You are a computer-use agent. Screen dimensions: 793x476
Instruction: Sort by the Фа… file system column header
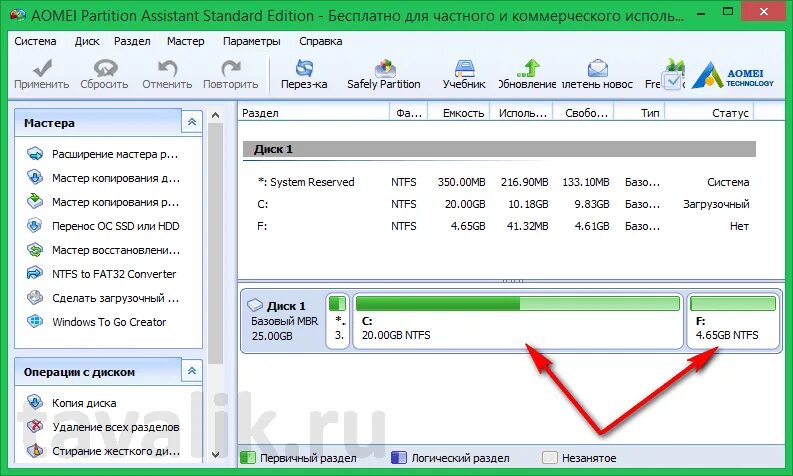tap(409, 113)
